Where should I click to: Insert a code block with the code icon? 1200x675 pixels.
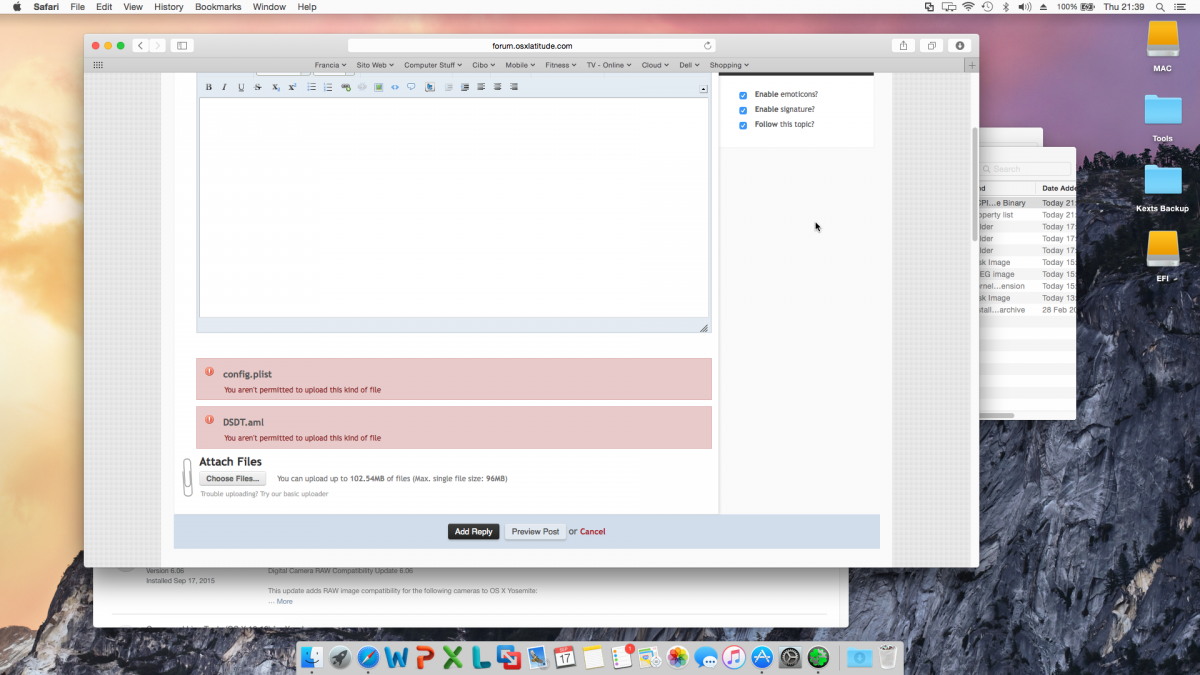pos(395,87)
